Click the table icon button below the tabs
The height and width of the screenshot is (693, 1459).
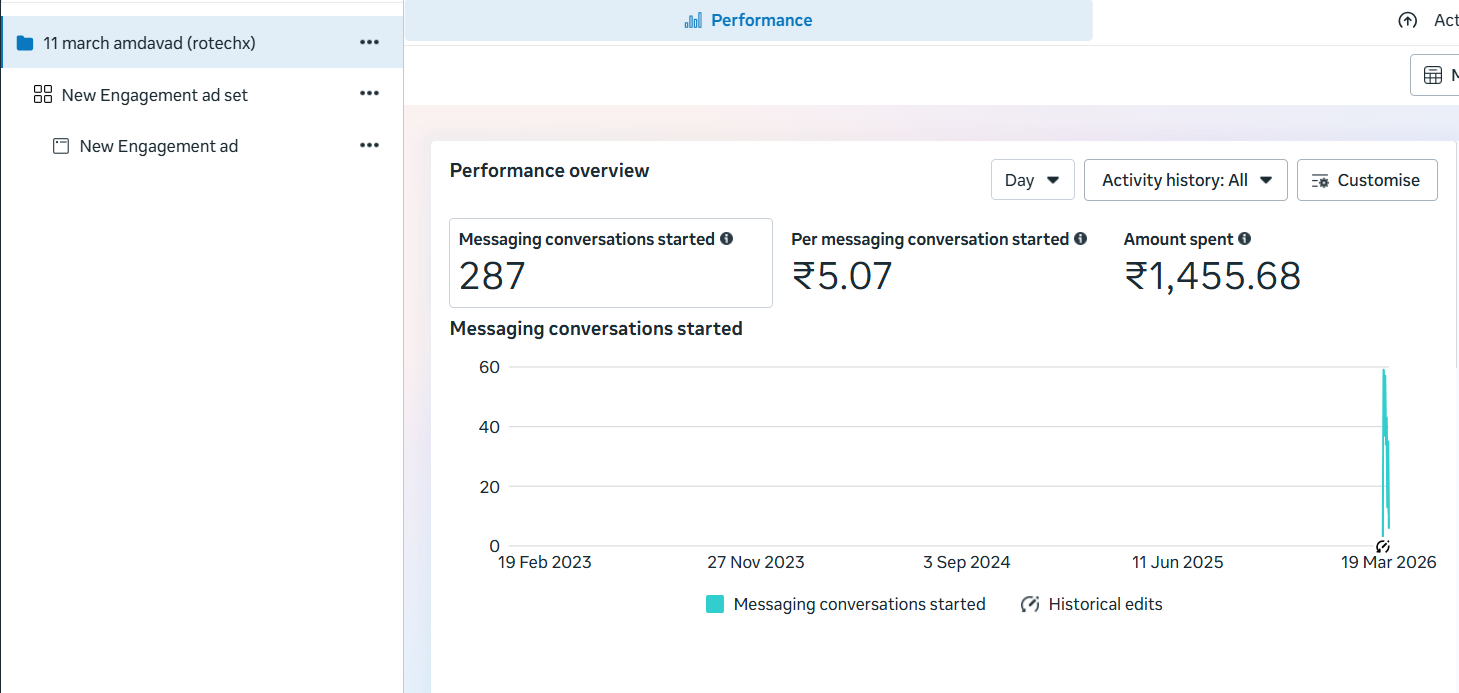coord(1433,75)
